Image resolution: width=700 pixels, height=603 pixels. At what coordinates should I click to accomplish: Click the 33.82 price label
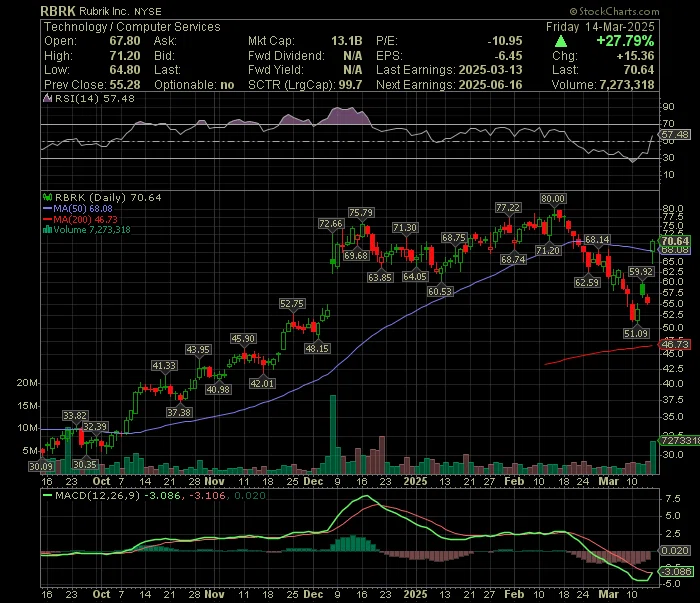coord(75,416)
